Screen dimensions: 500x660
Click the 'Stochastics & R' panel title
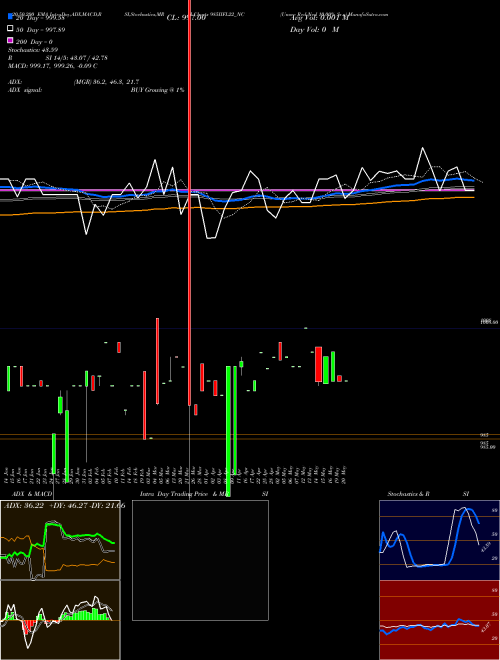pyautogui.click(x=408, y=494)
